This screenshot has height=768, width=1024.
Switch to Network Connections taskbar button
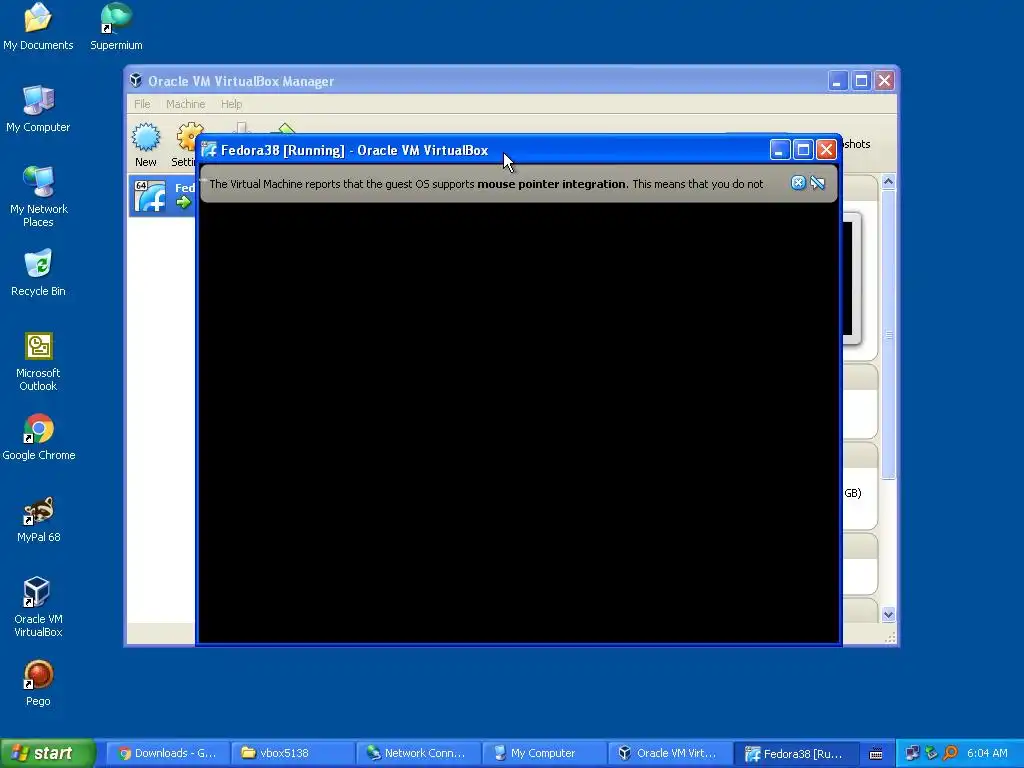[x=418, y=753]
